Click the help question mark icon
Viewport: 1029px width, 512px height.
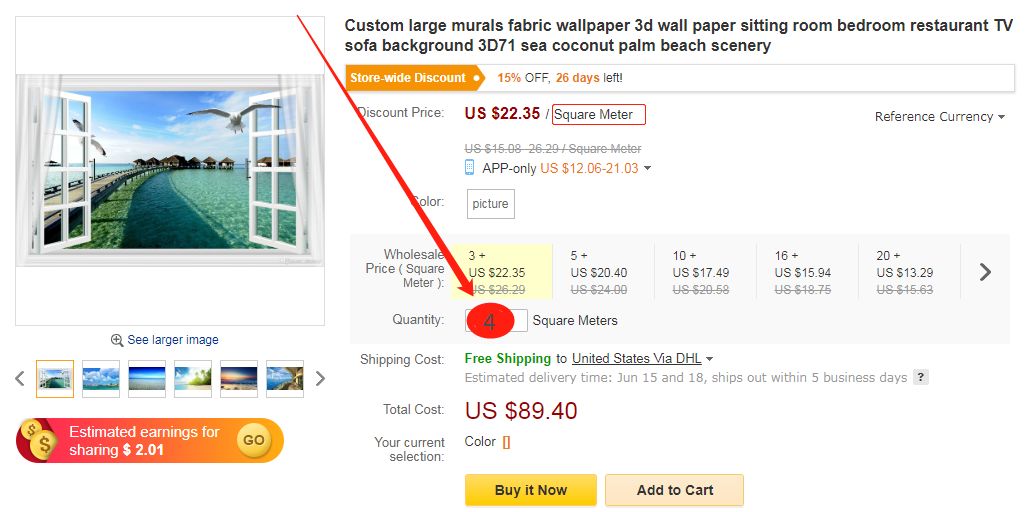[921, 378]
